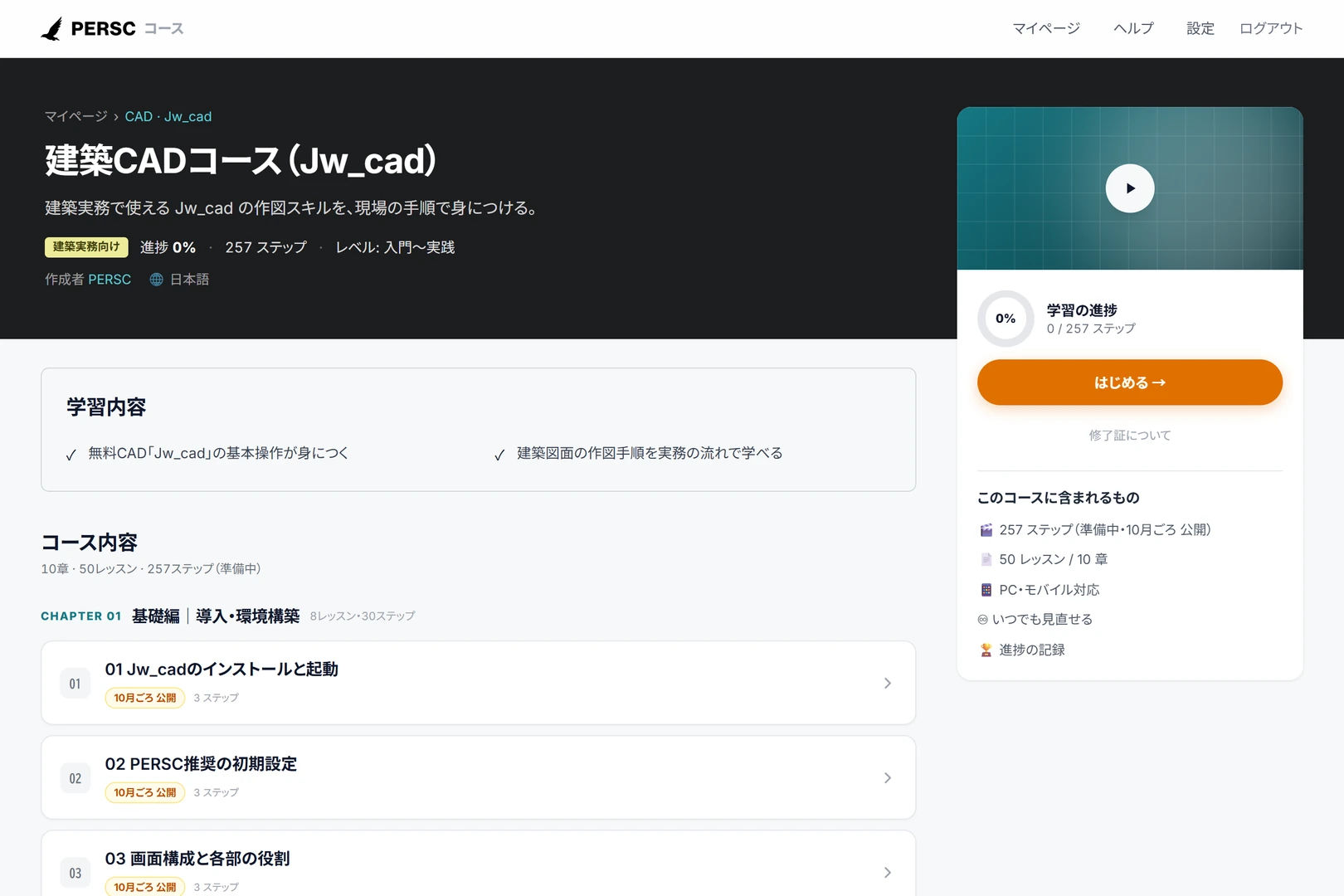Click the device icon beside PC・モバイル対応

coord(986,590)
